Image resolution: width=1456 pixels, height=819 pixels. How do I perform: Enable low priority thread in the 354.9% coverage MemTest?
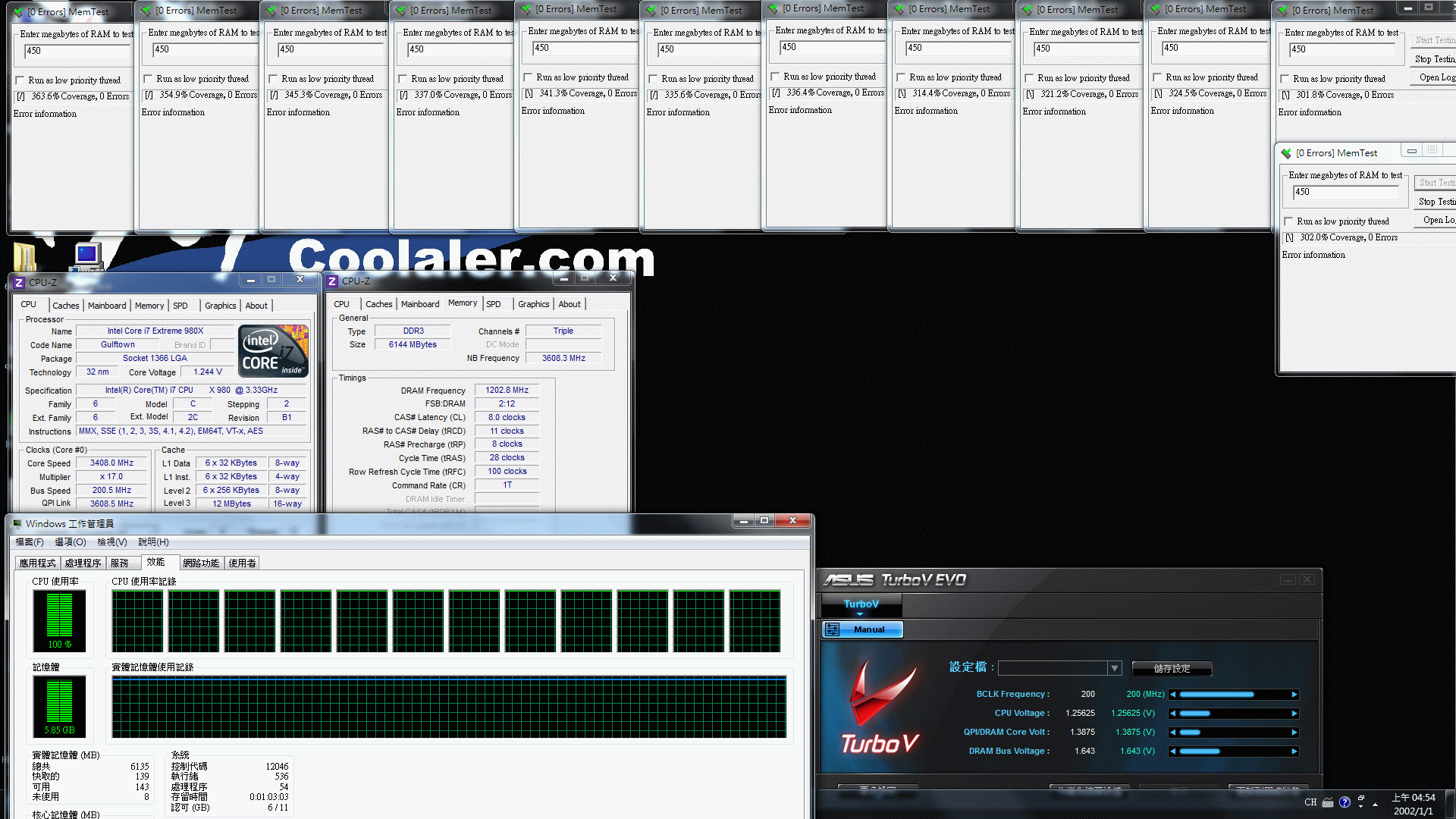click(148, 79)
